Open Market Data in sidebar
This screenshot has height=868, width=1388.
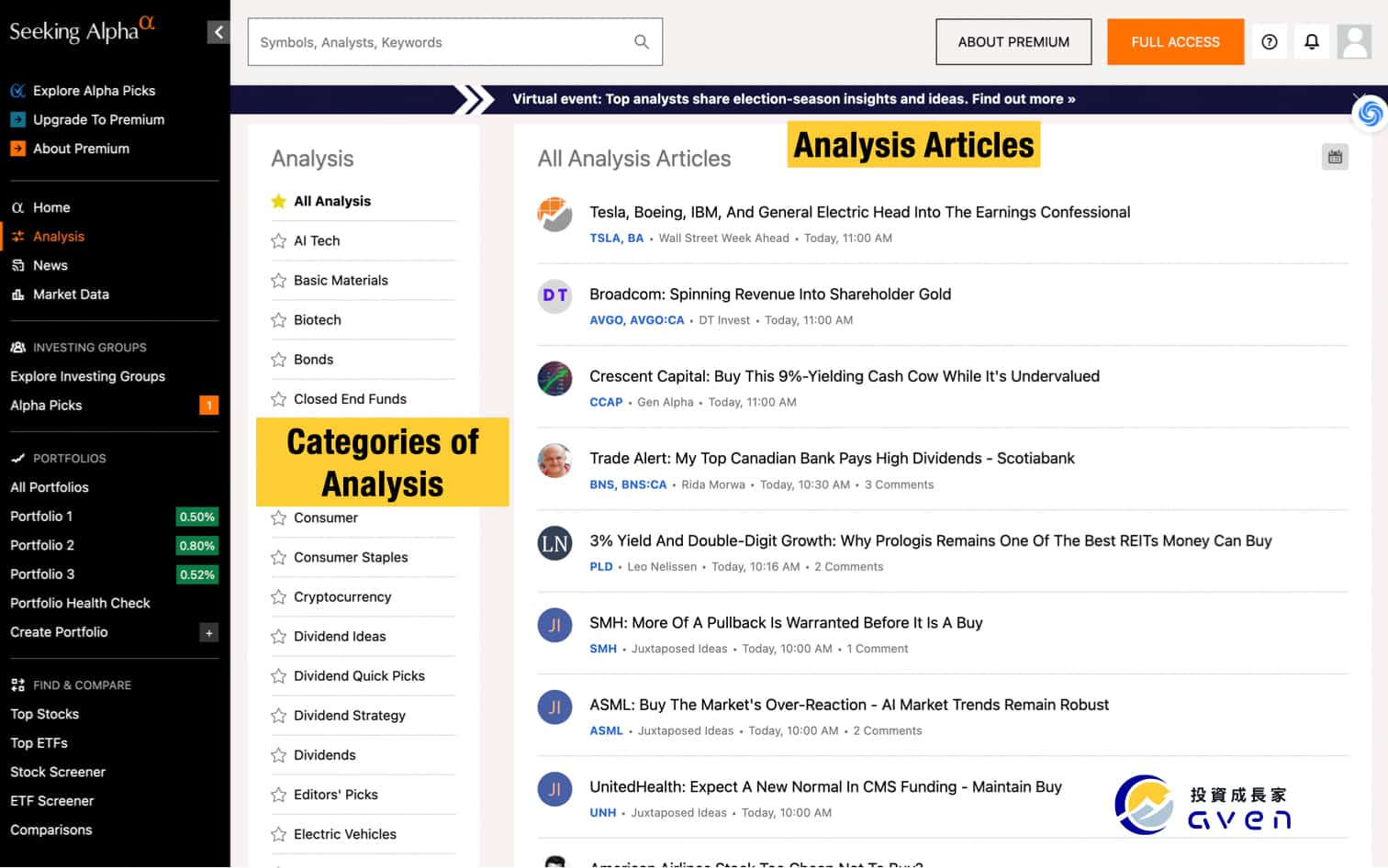tap(71, 294)
